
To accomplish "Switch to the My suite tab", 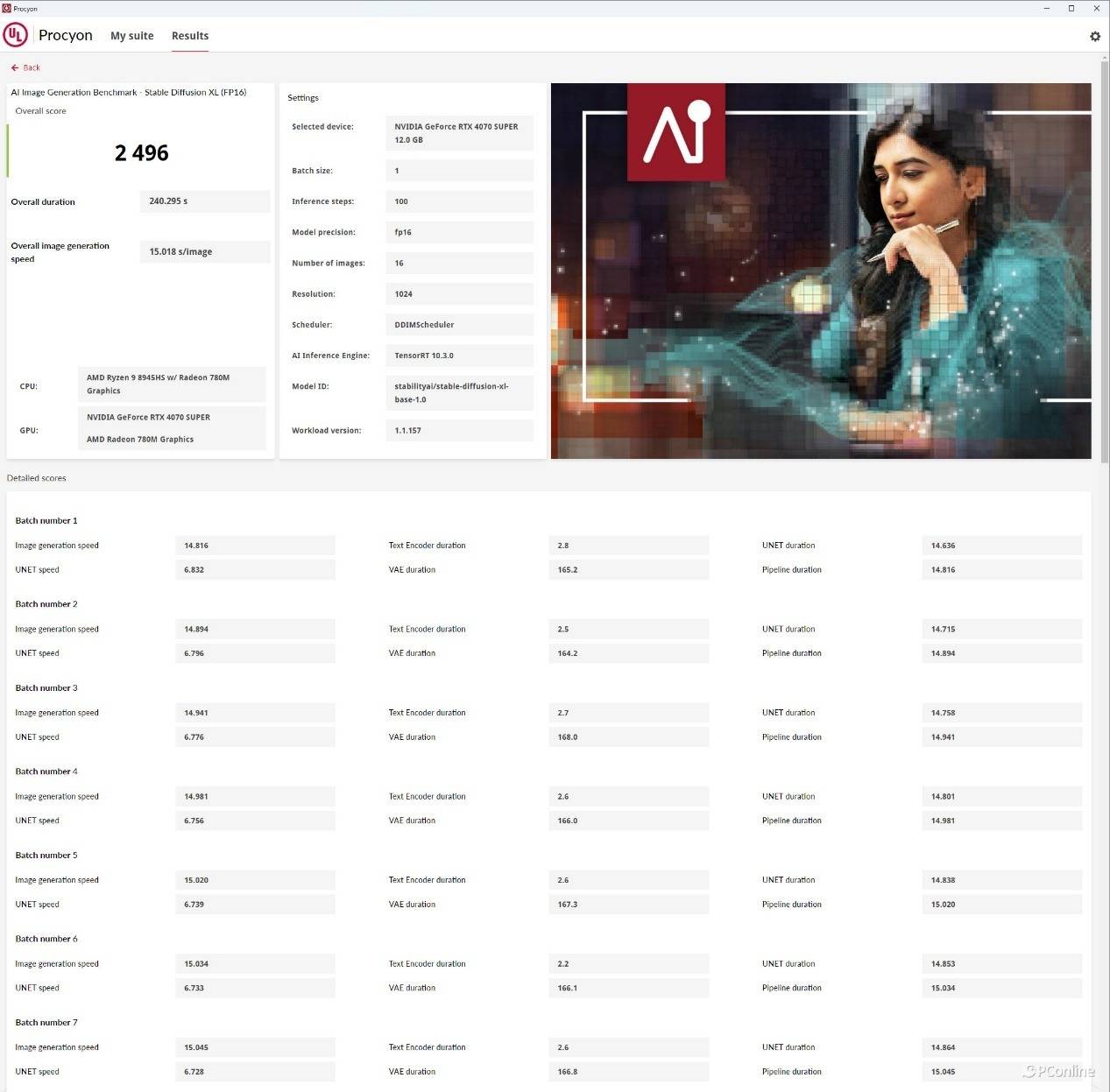I will pyautogui.click(x=131, y=36).
